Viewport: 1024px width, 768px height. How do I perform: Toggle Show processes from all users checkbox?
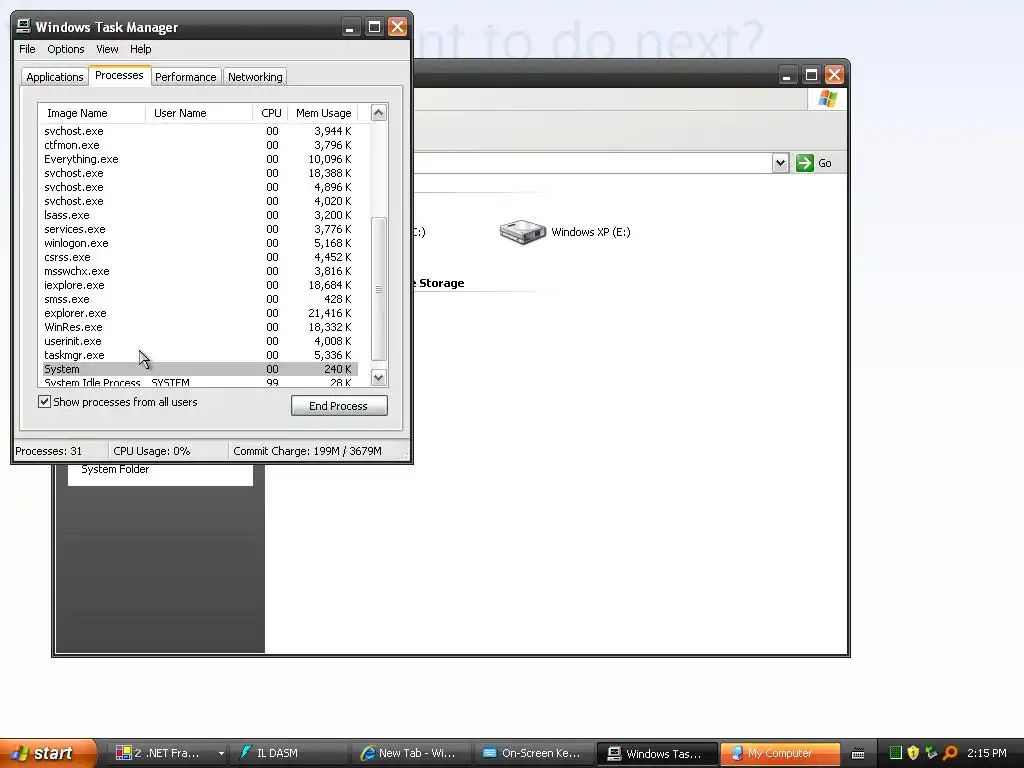point(44,402)
